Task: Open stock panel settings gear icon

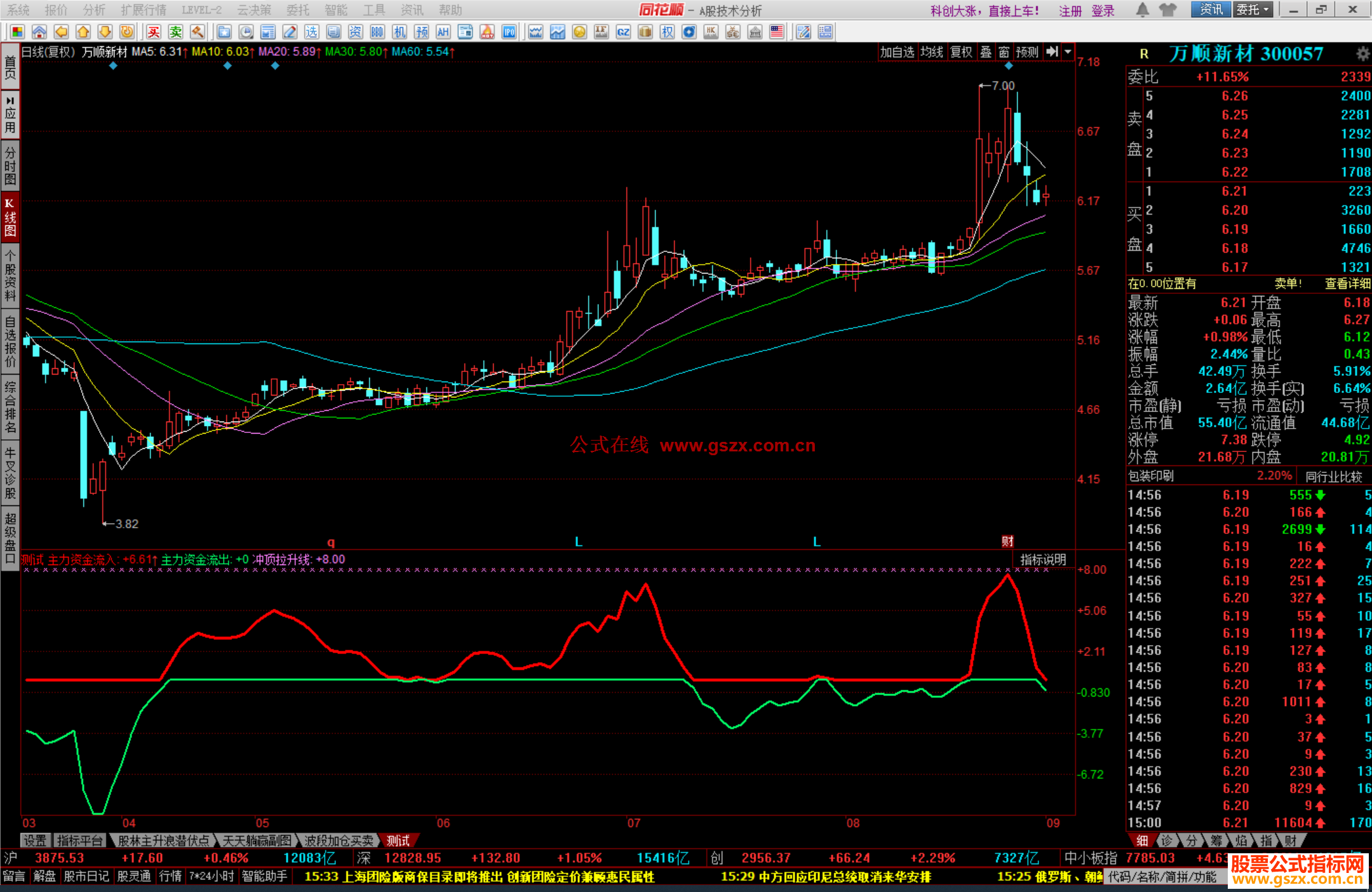Action: click(x=1362, y=54)
